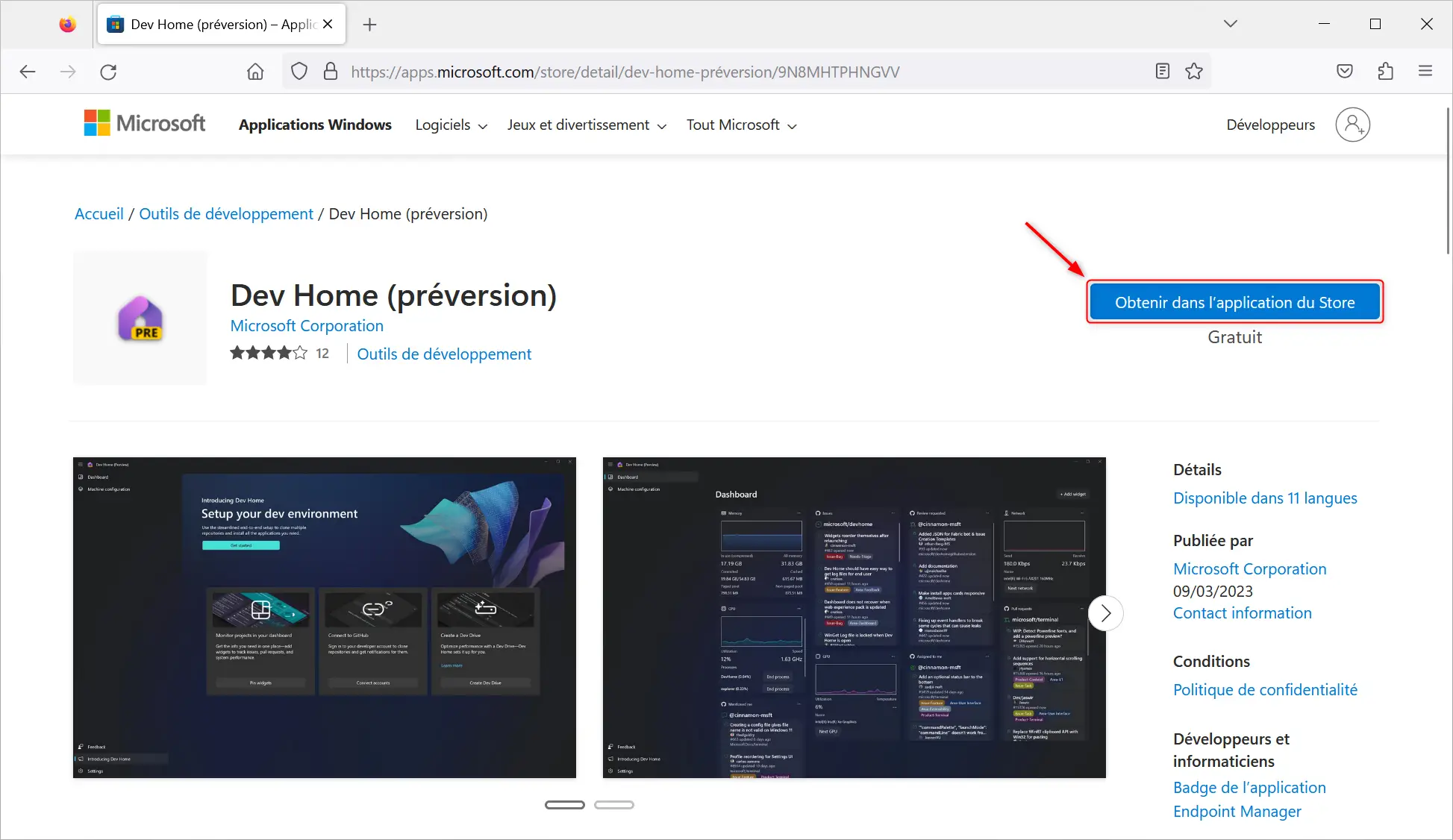Click the star rating display
The image size is (1453, 840).
point(269,353)
